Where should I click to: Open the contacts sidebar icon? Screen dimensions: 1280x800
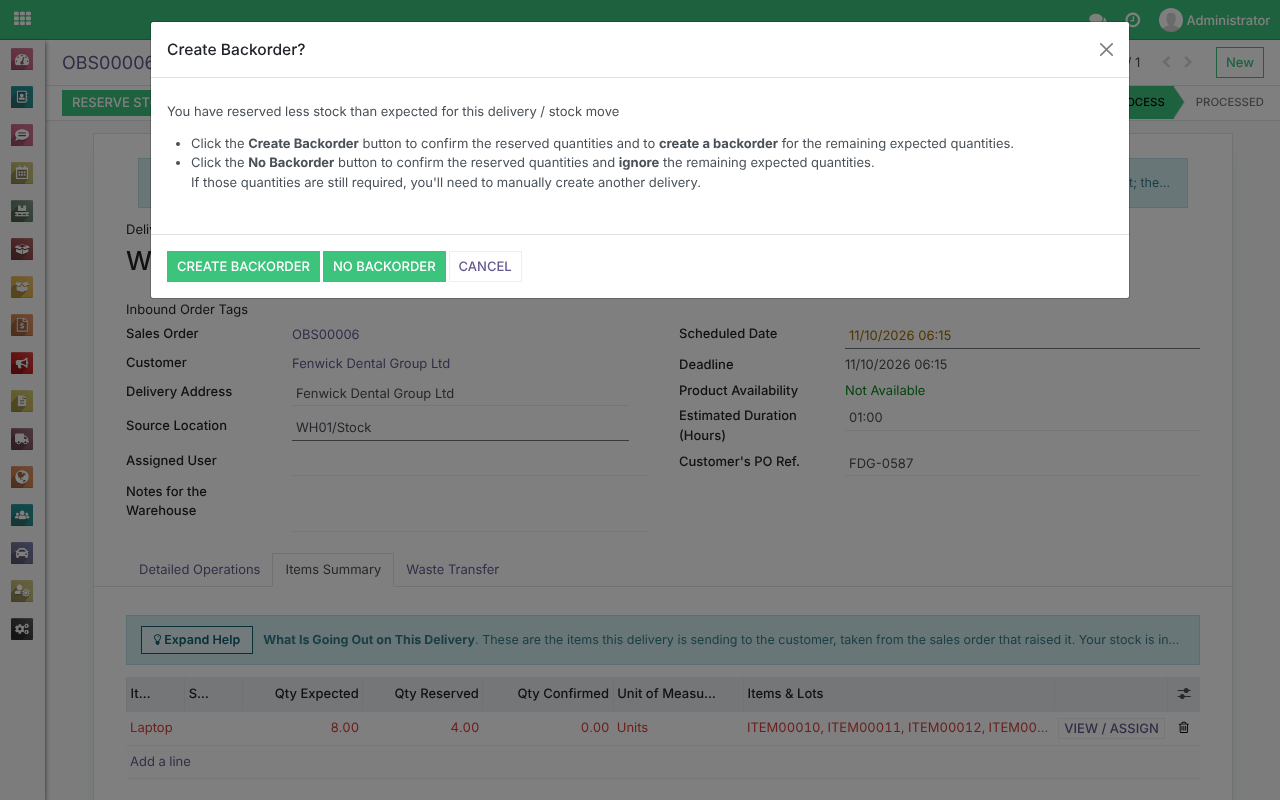[22, 97]
